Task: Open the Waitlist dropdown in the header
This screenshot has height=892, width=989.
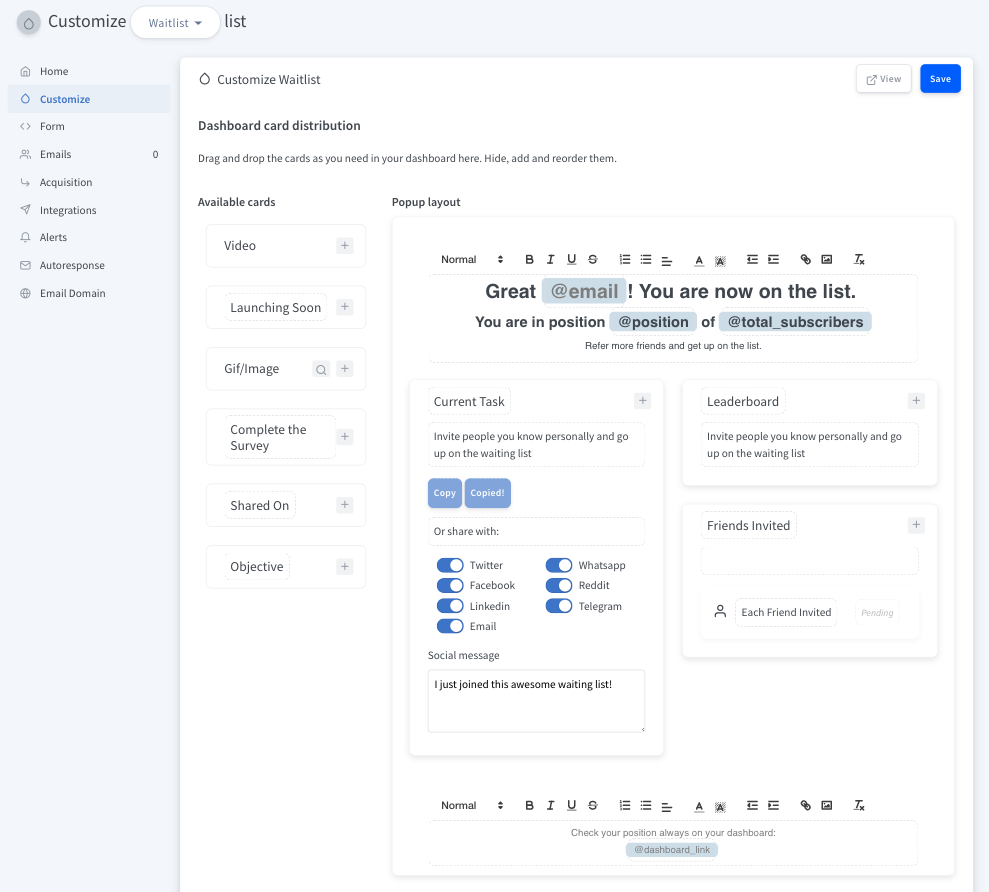Action: pyautogui.click(x=175, y=21)
